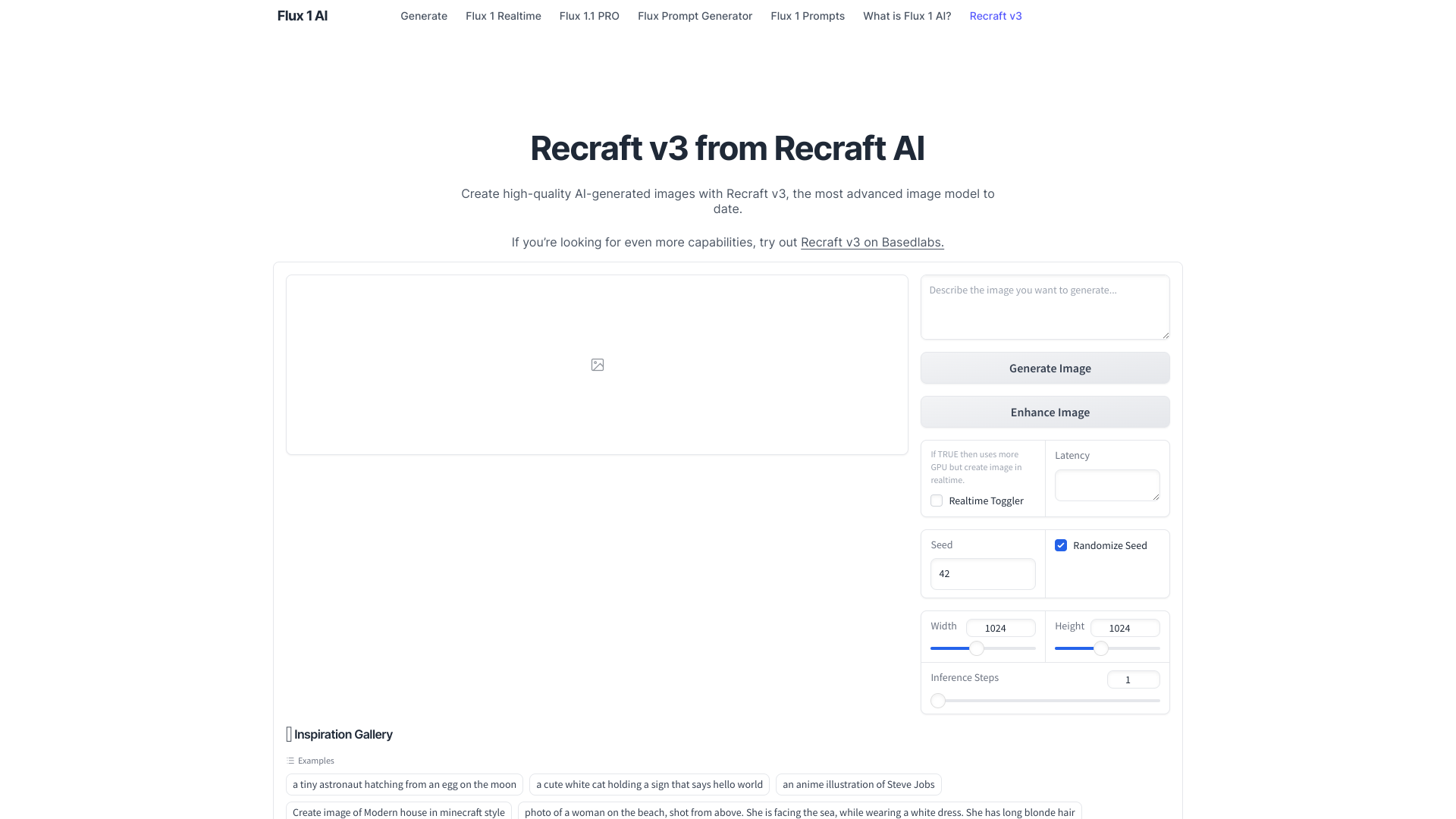This screenshot has width=1456, height=819.
Task: Toggle the Realtime Toggler checkbox
Action: pyautogui.click(x=937, y=500)
